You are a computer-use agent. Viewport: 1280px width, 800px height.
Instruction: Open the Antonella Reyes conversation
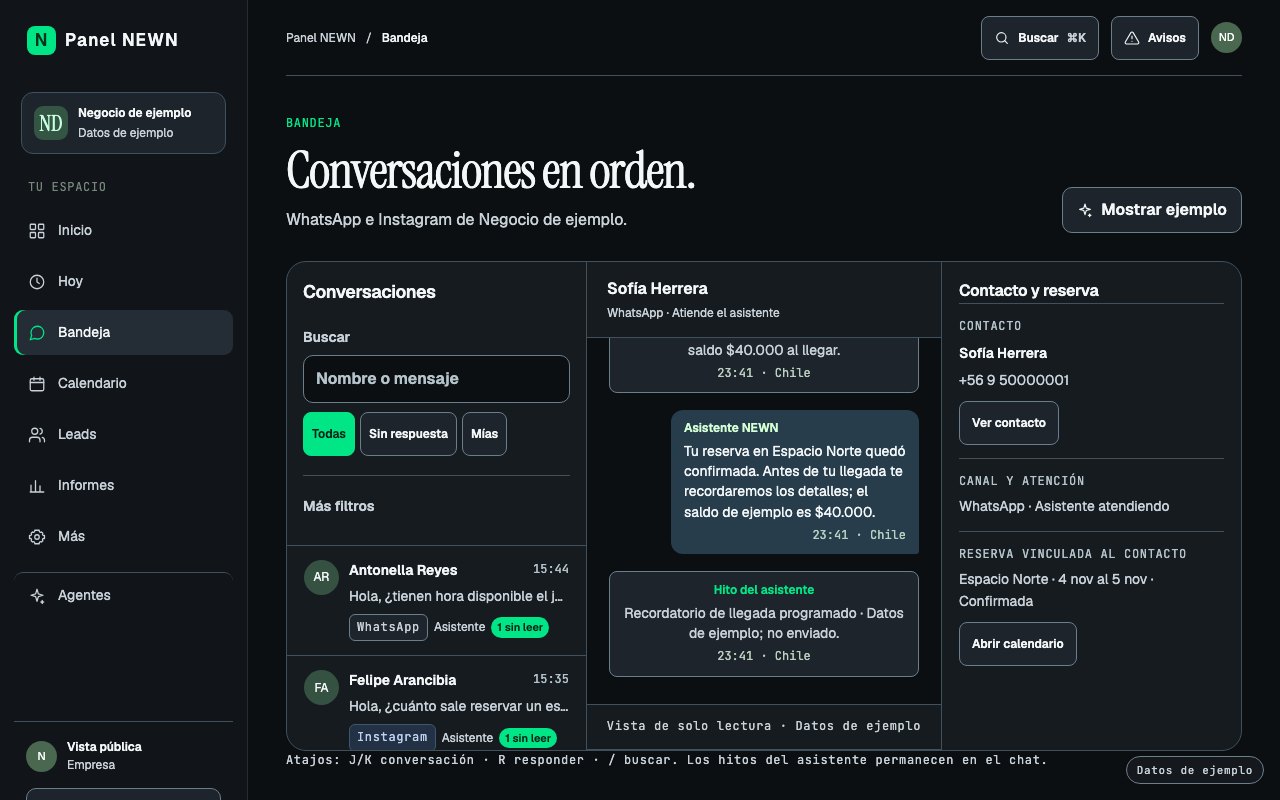pyautogui.click(x=436, y=600)
